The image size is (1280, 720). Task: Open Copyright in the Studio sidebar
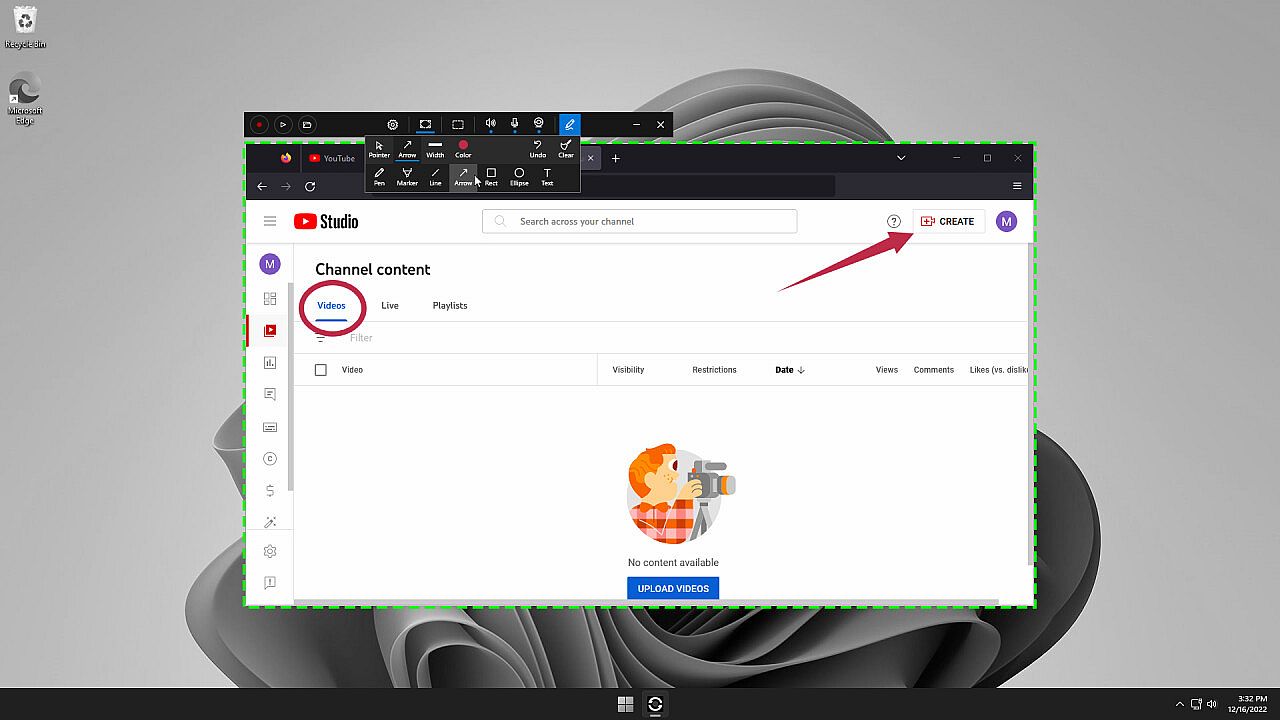coord(270,459)
